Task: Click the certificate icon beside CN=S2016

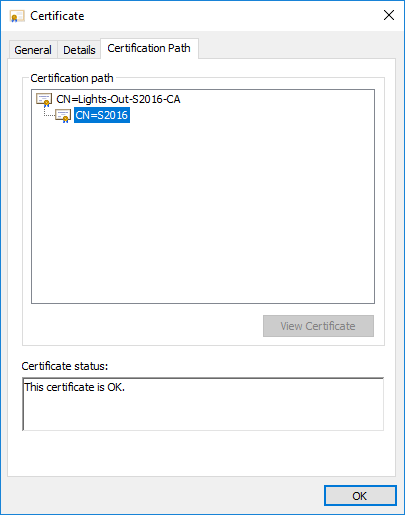Action: [x=63, y=116]
